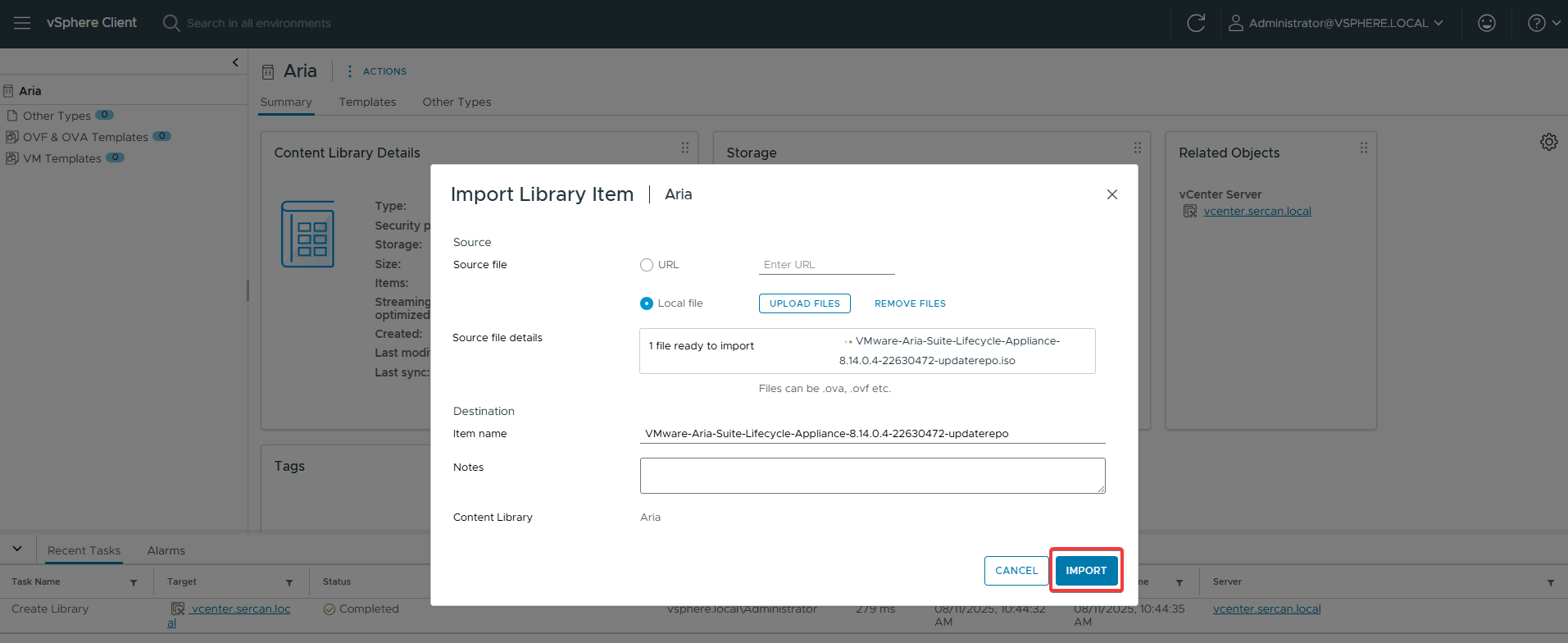
Task: Filter the Target column
Action: click(289, 582)
